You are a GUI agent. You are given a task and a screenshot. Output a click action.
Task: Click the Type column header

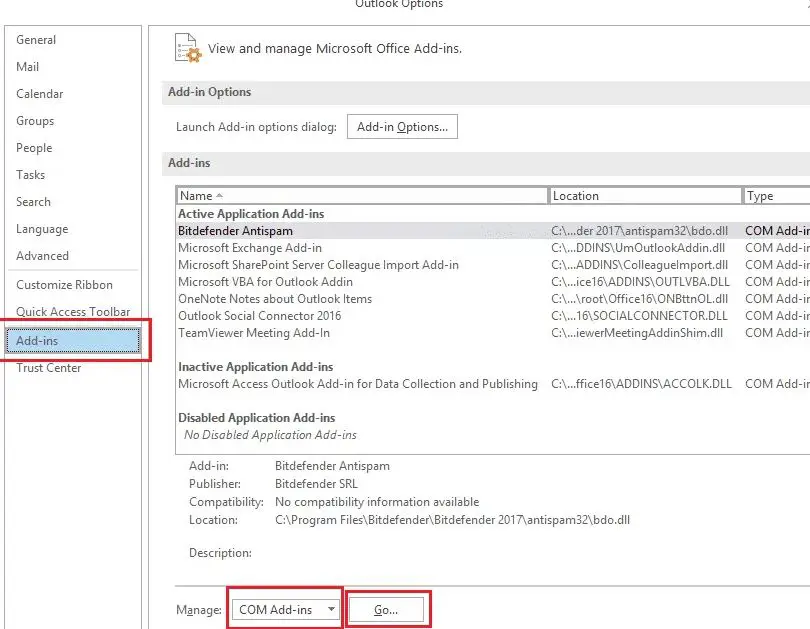776,196
